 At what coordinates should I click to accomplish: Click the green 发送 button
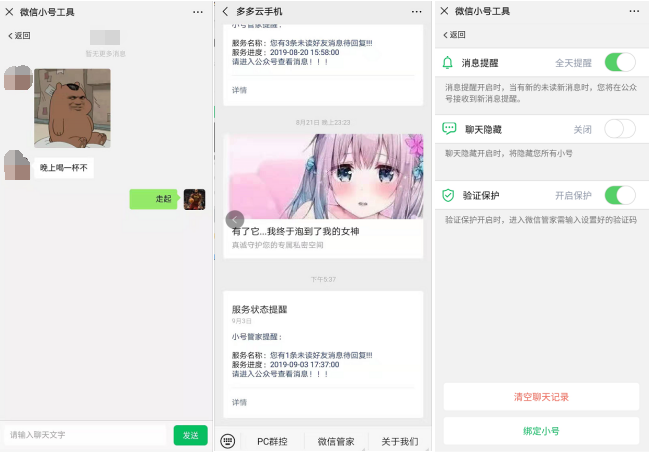tap(191, 435)
